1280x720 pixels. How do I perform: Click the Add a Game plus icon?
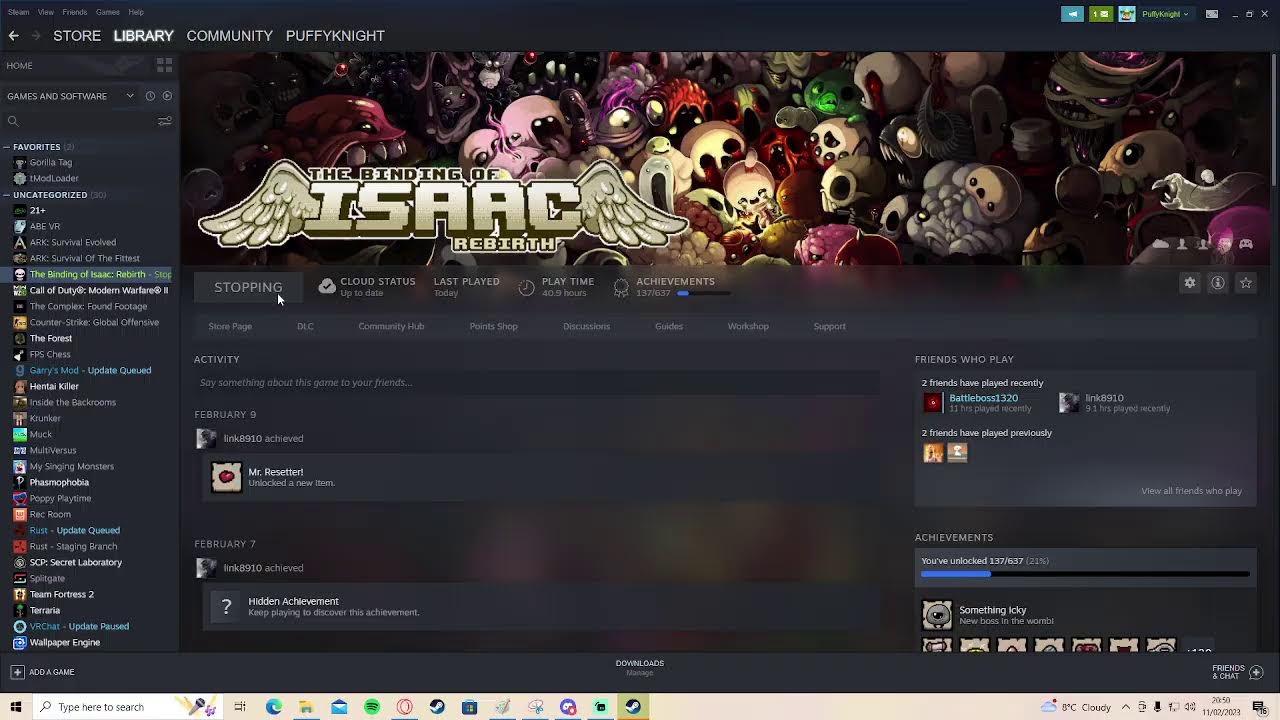[17, 672]
